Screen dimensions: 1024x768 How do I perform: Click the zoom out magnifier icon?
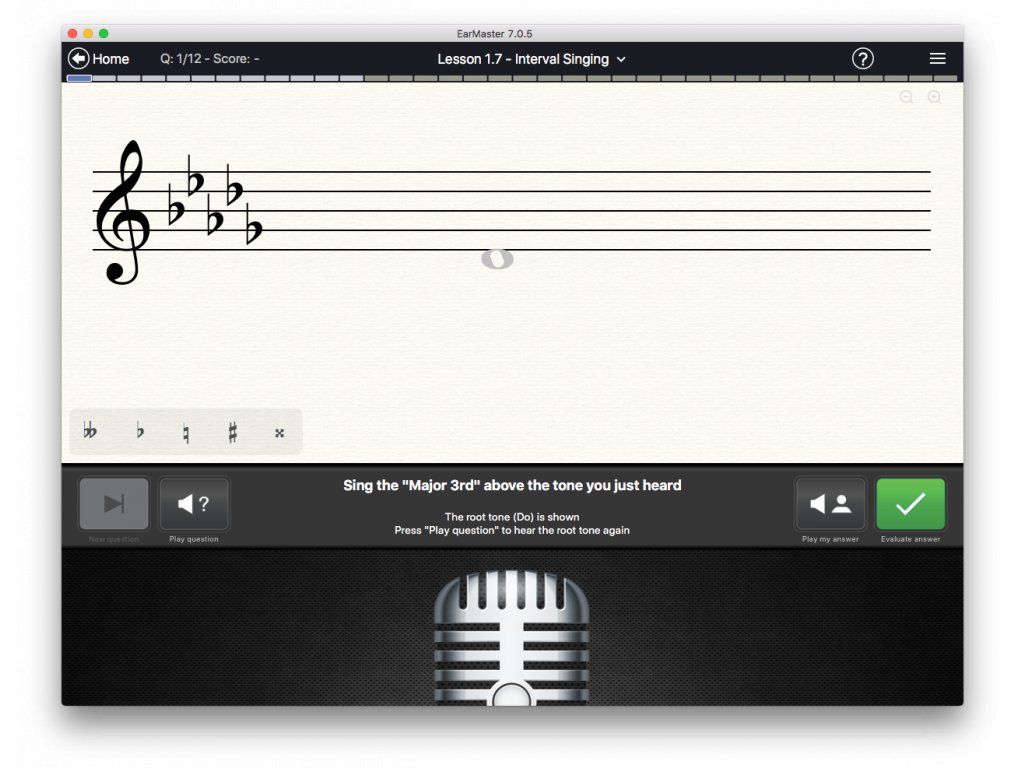(906, 97)
